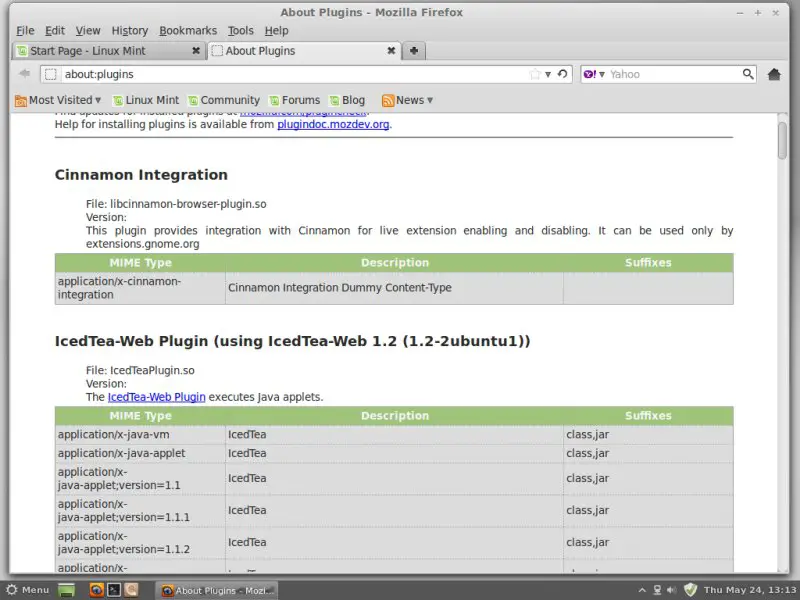Click the Cinnamon Integration heading
The image size is (800, 600).
pos(141,174)
